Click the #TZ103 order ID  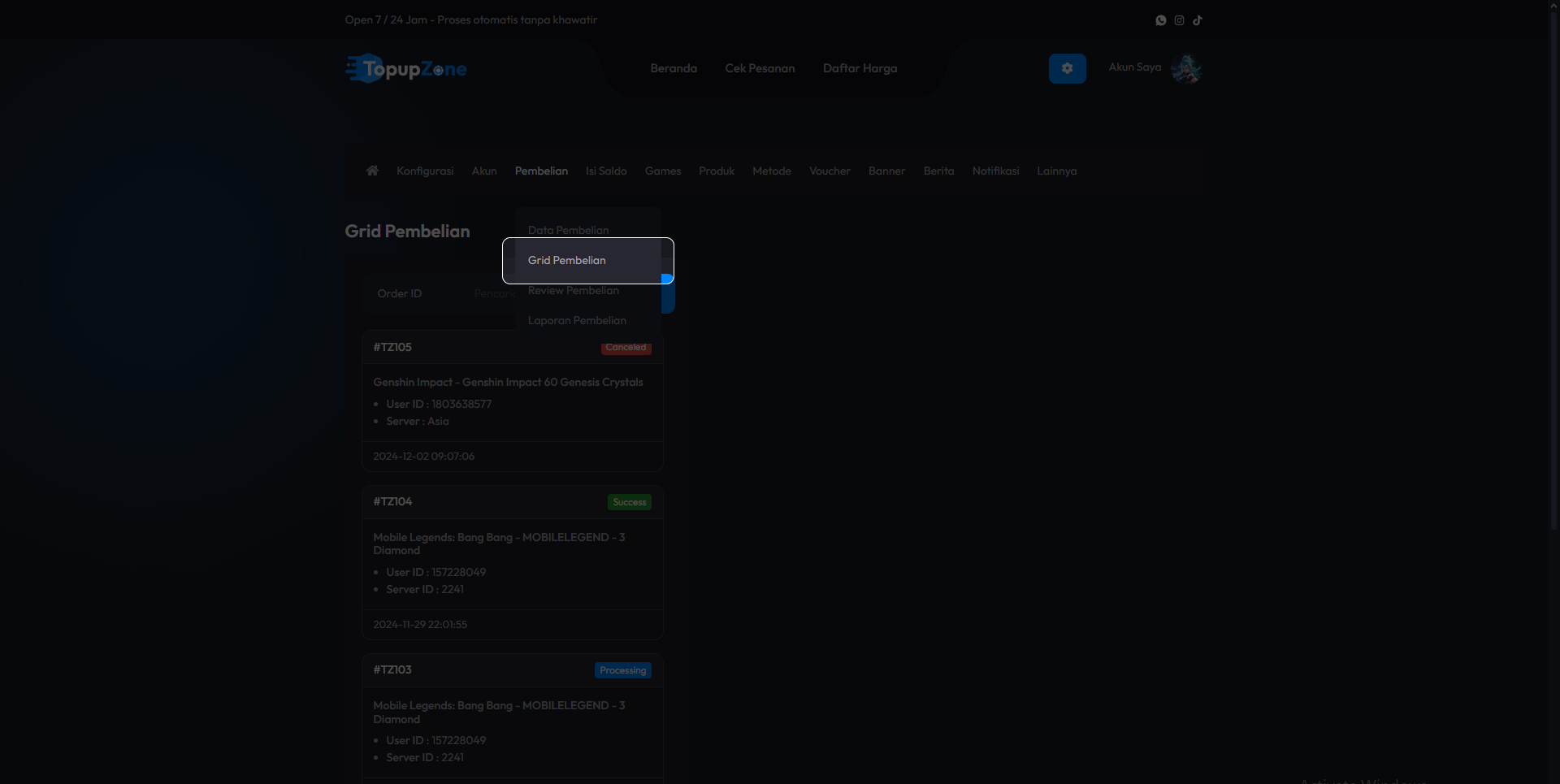pos(392,669)
